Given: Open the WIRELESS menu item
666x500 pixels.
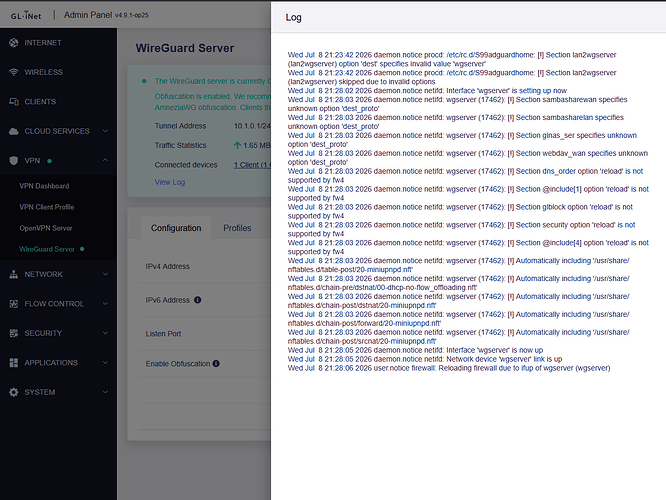Looking at the screenshot, I should coord(58,72).
